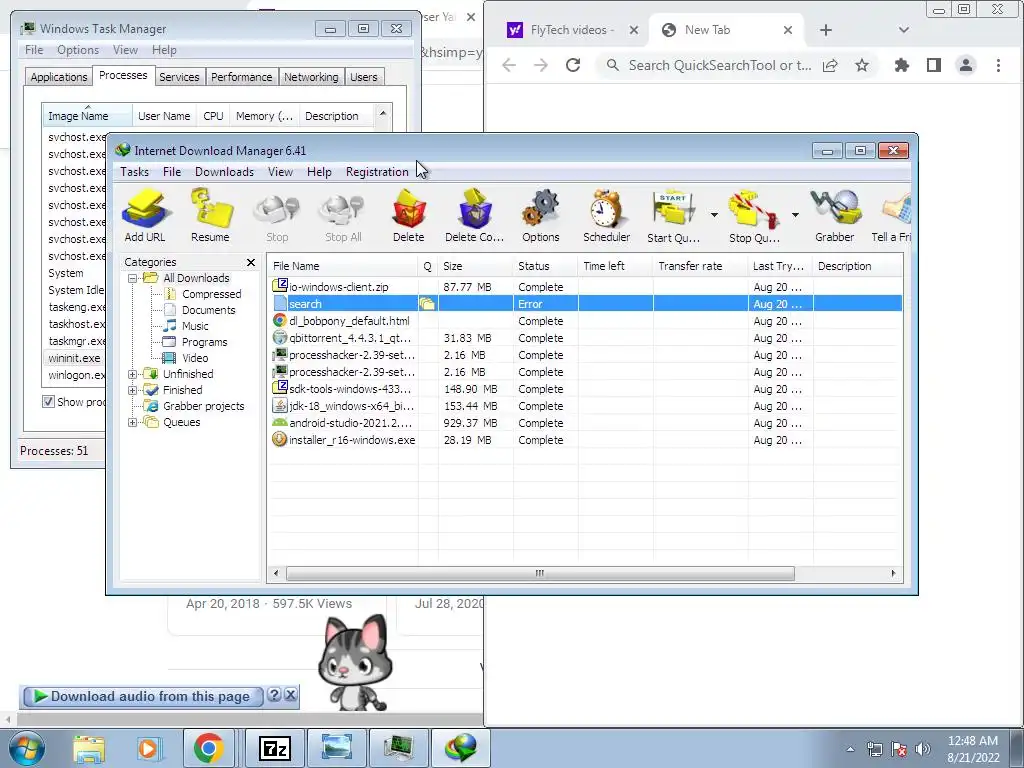
Task: Sort by Size column header
Action: coord(475,266)
